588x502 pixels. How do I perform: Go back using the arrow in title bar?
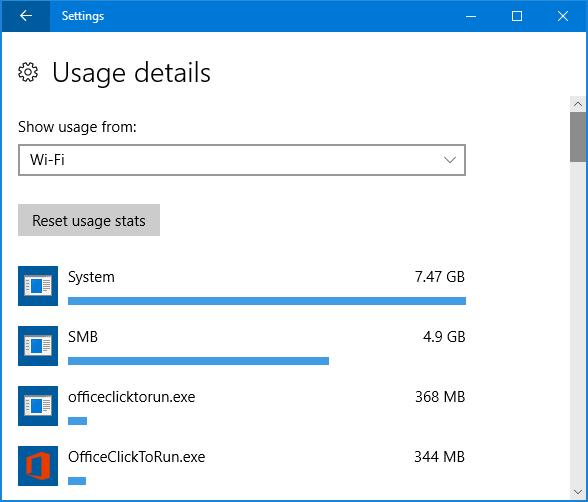pos(26,16)
